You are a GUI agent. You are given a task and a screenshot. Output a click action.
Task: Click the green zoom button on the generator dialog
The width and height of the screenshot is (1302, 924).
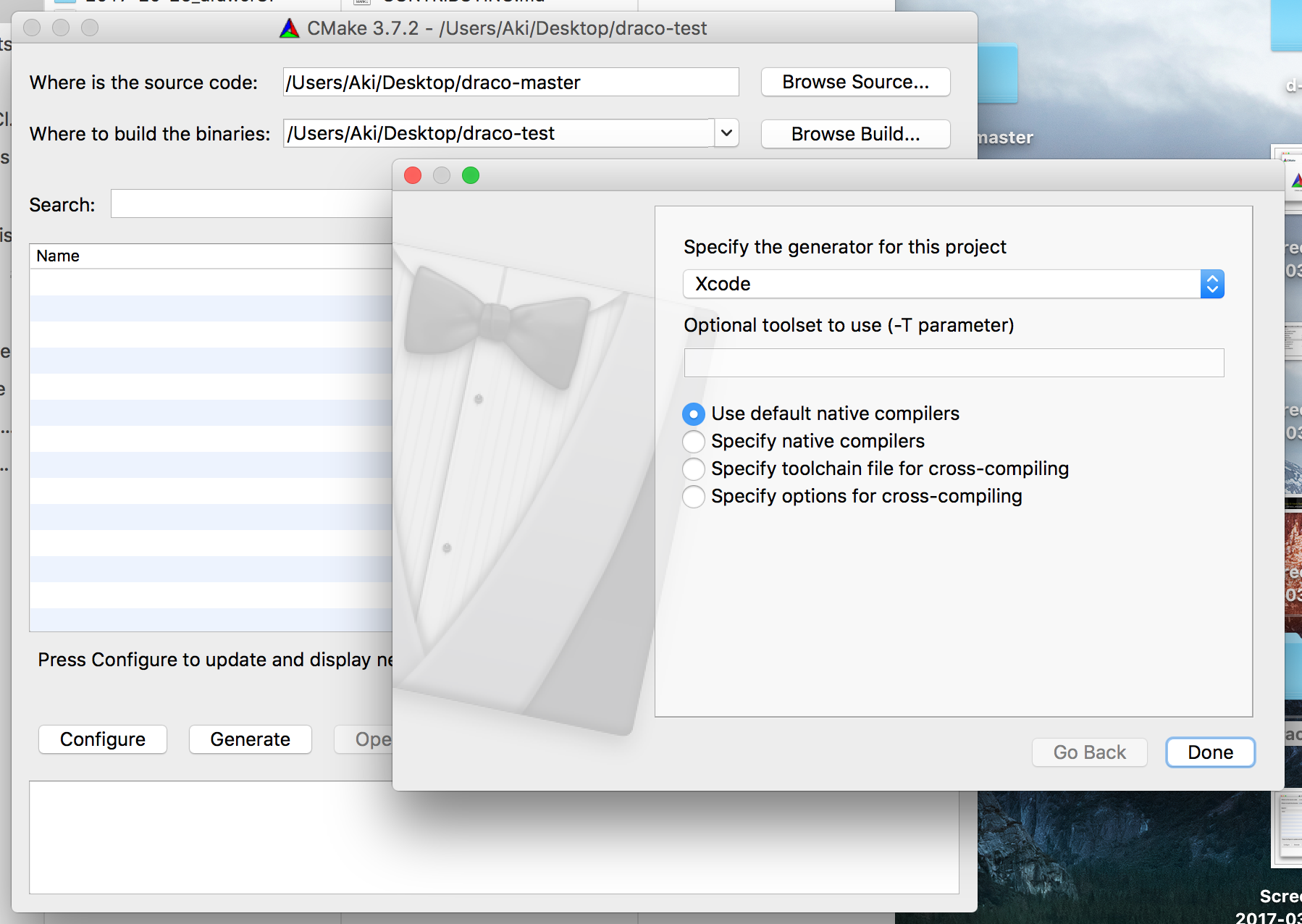pyautogui.click(x=471, y=175)
